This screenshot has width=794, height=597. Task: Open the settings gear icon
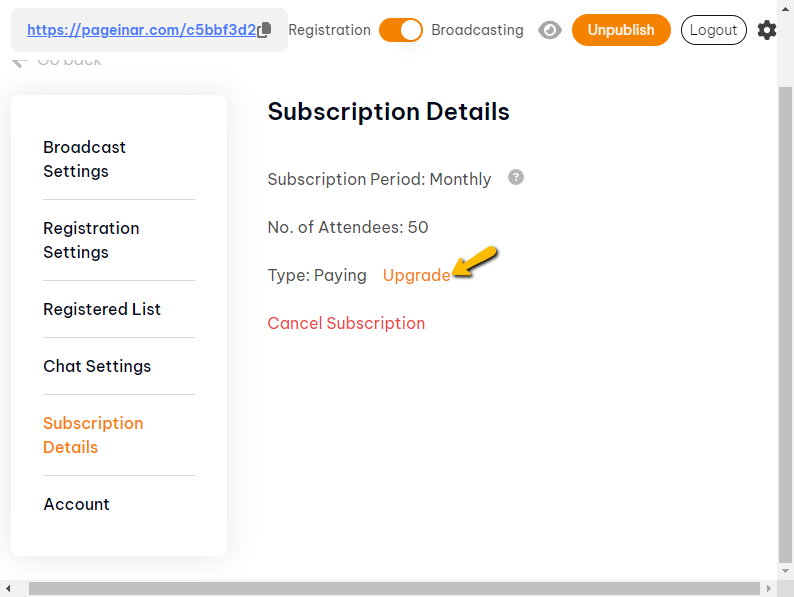[x=767, y=30]
